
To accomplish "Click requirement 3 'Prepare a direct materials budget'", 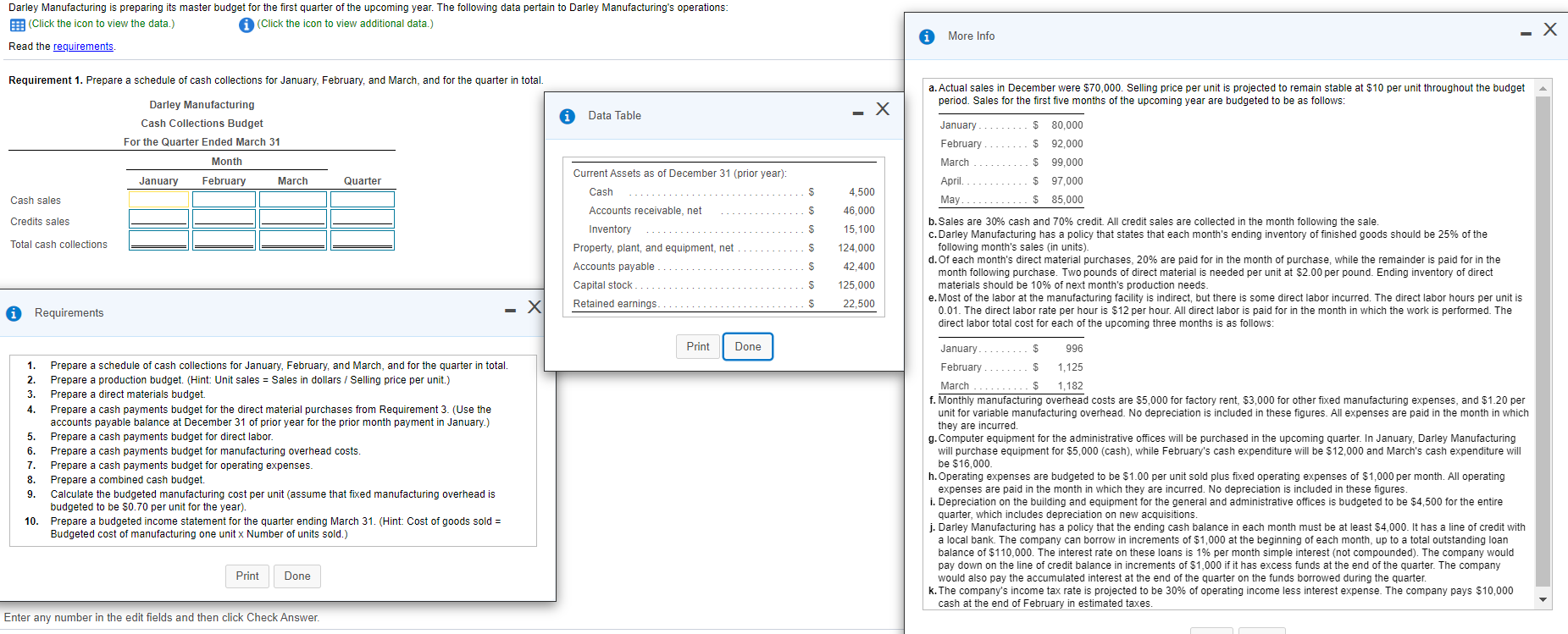I will click(x=128, y=394).
